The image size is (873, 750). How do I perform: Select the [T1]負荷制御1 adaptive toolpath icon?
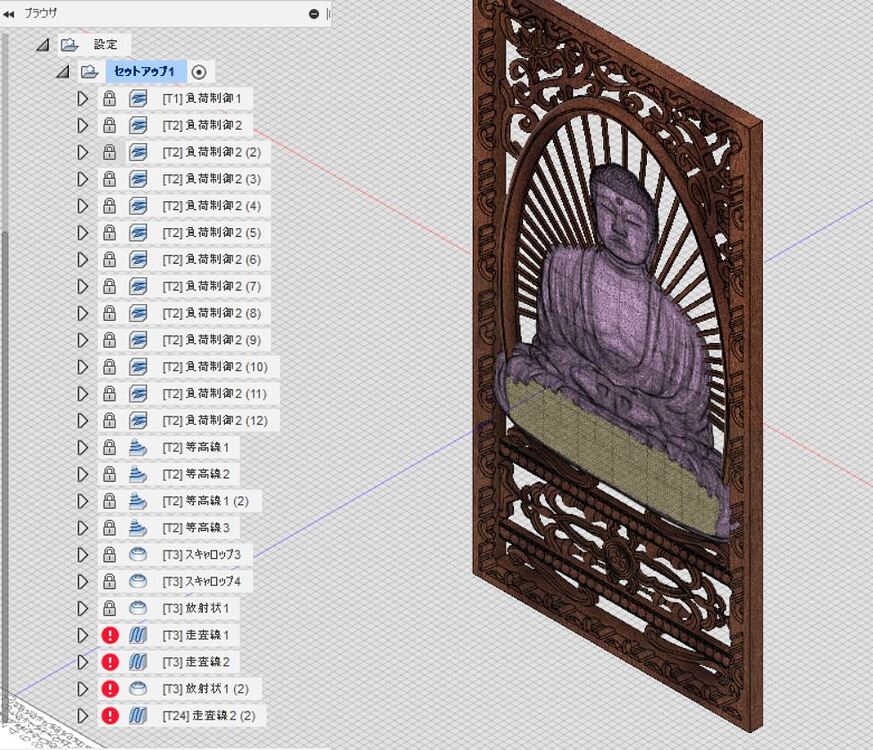point(137,98)
